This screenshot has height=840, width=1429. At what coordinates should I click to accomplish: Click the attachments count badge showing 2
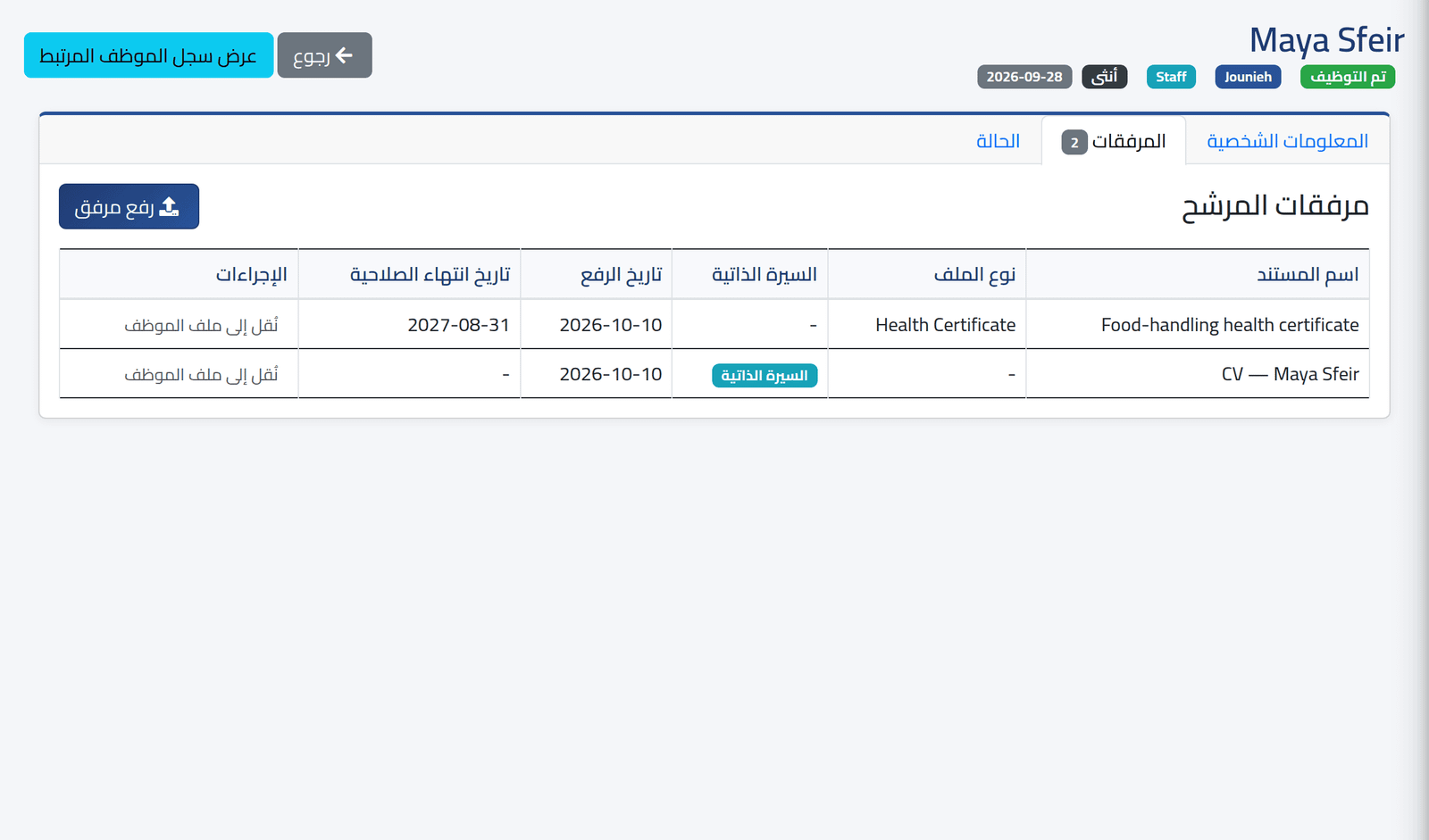[1074, 142]
